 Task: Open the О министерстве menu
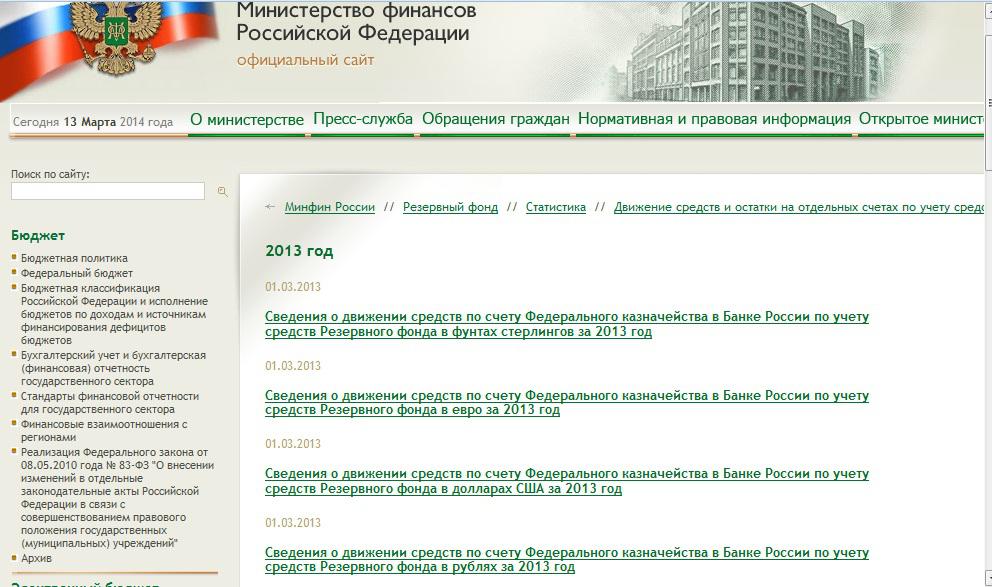point(247,120)
